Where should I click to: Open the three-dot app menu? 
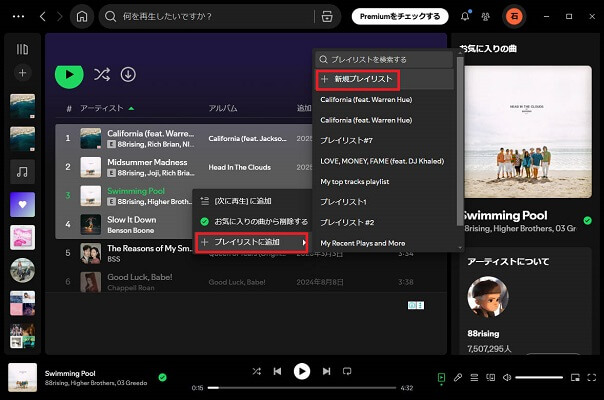coord(18,17)
